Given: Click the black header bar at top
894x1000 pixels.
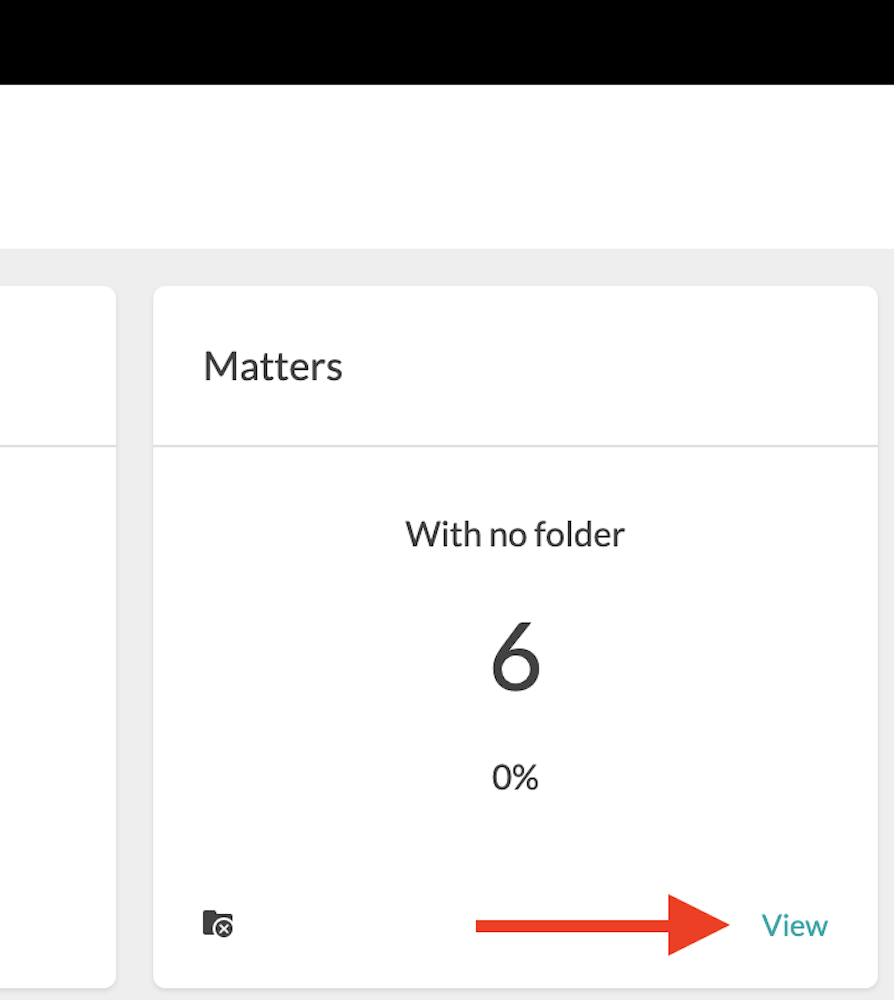Looking at the screenshot, I should (447, 42).
